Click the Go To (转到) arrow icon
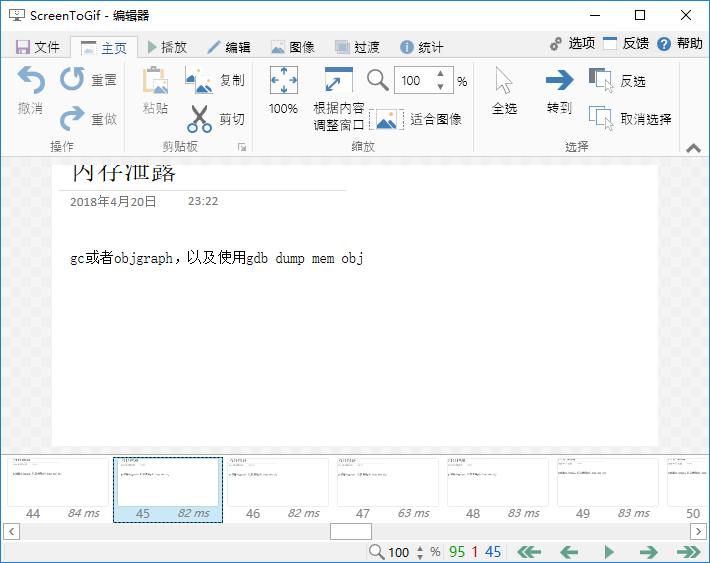This screenshot has width=710, height=563. coord(559,81)
